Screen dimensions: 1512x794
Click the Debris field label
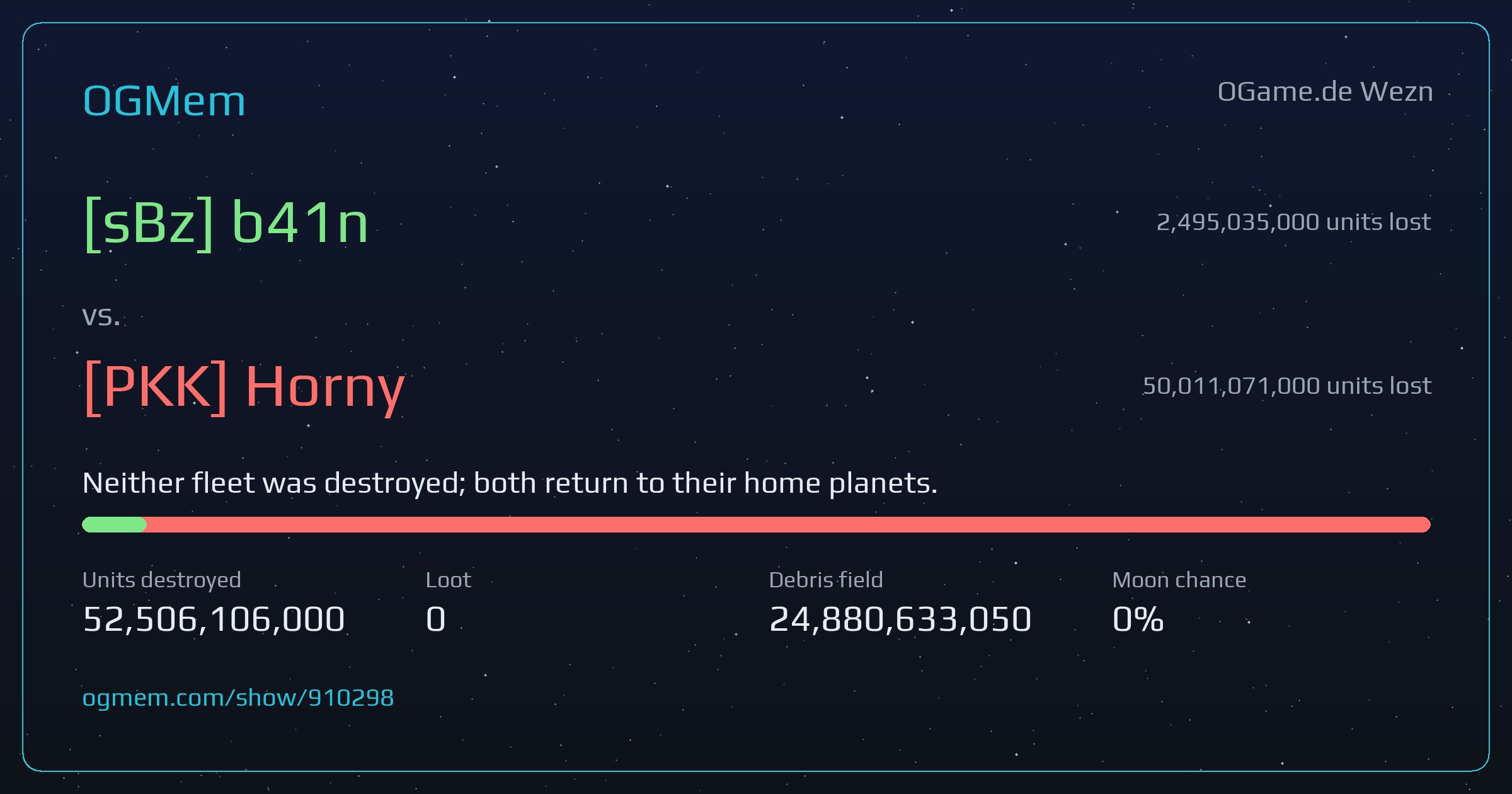[x=826, y=580]
